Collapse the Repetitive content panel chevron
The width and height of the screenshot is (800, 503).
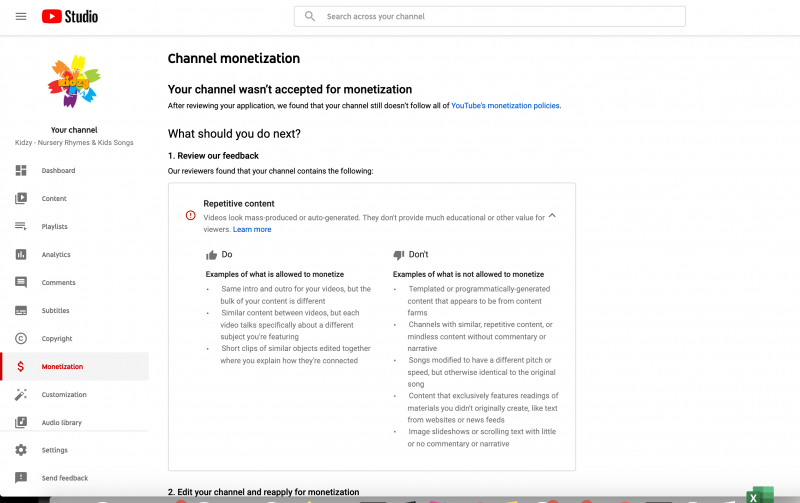(552, 216)
